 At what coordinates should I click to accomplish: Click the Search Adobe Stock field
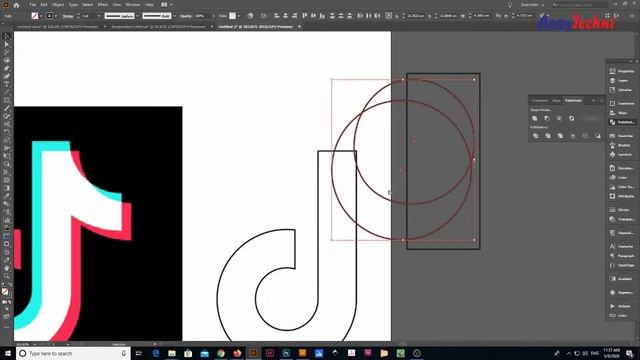[x=580, y=4]
